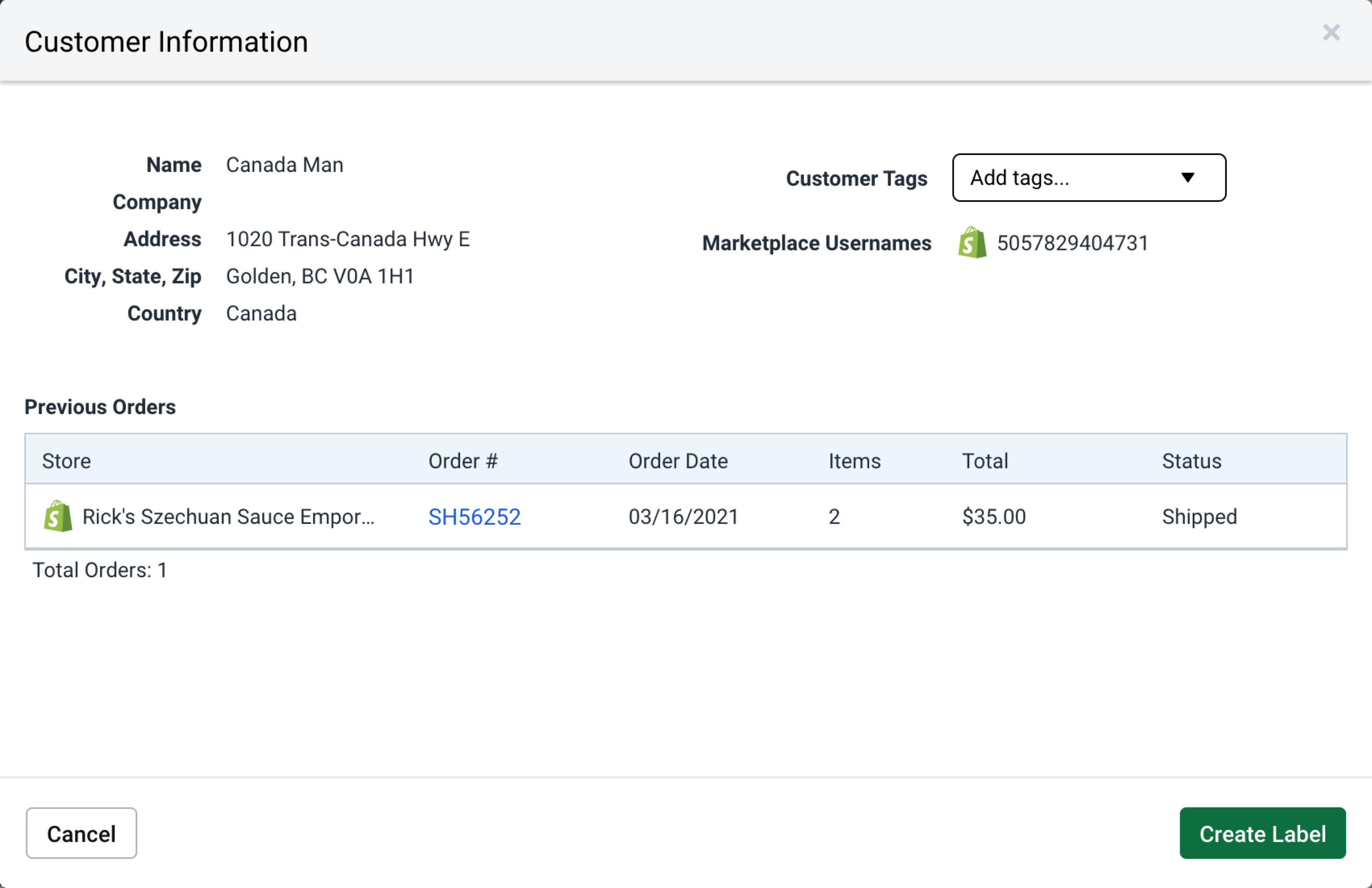
Task: Click the Customer Tags dropdown arrow
Action: click(1189, 178)
